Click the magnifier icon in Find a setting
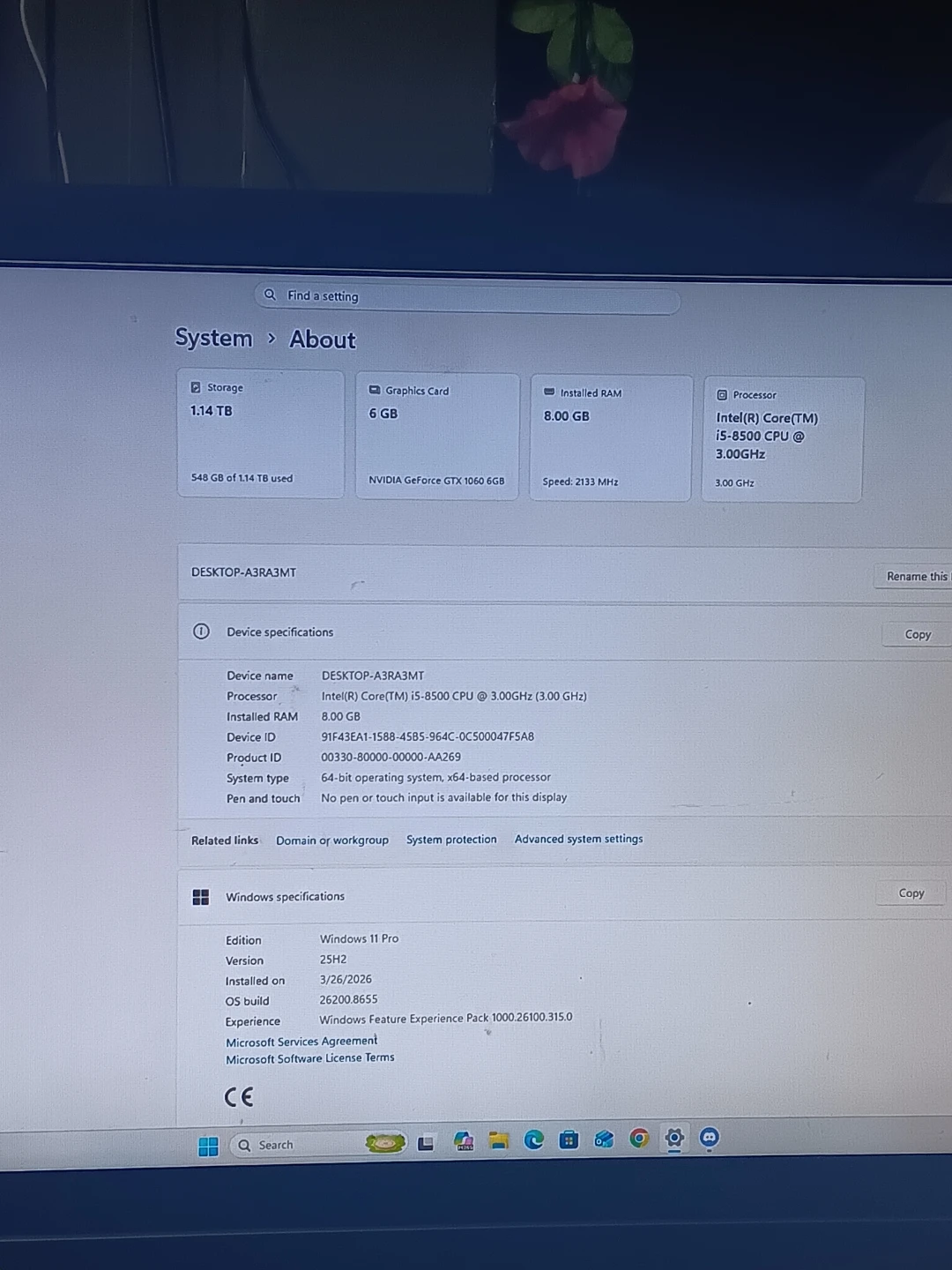The width and height of the screenshot is (952, 1270). click(270, 295)
